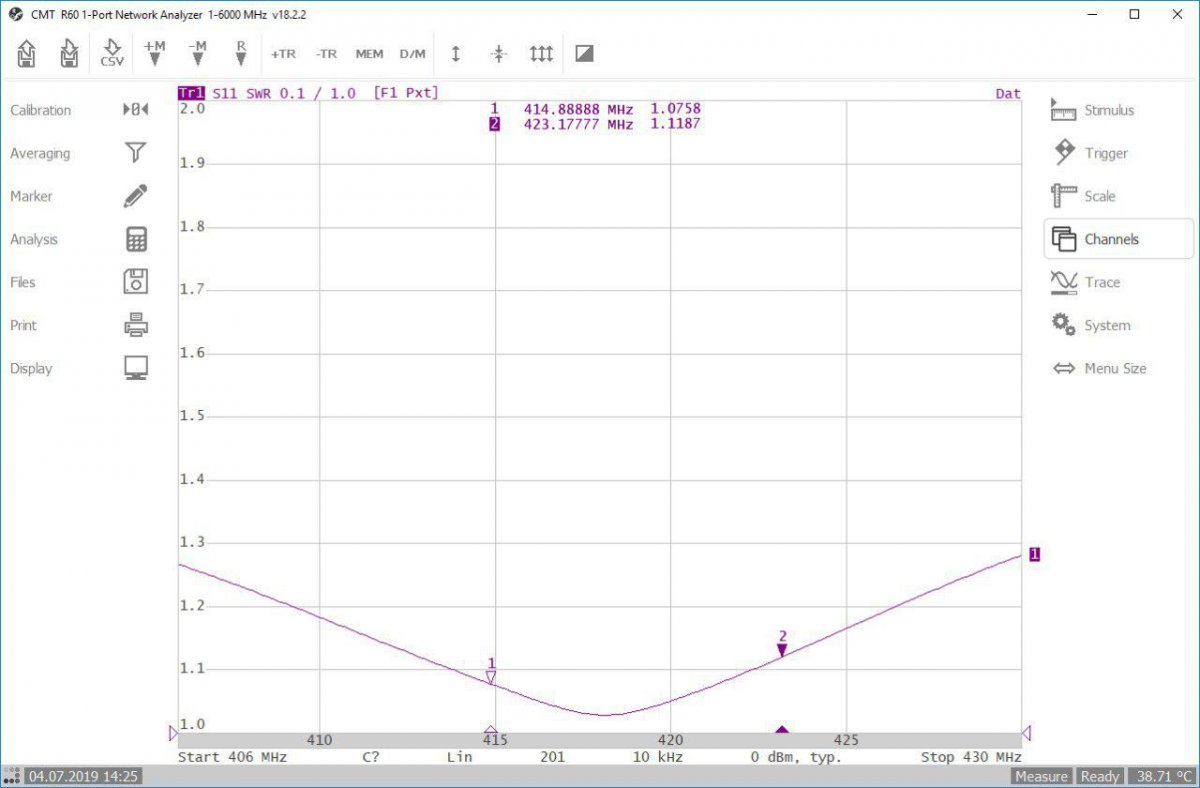Open the Display menu

(x=78, y=368)
